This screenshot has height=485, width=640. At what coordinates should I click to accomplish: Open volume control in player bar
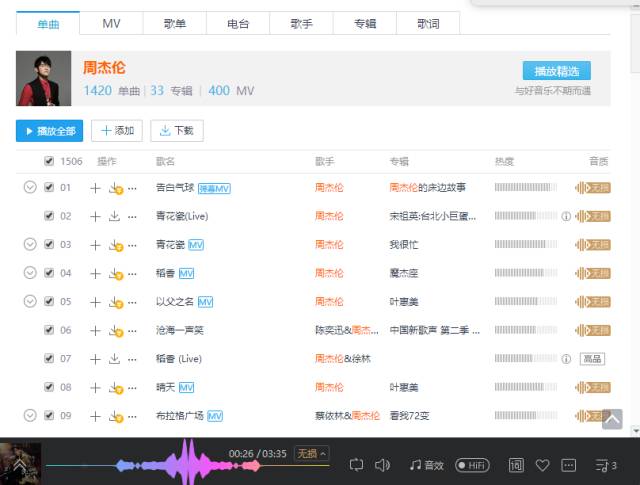pos(382,465)
